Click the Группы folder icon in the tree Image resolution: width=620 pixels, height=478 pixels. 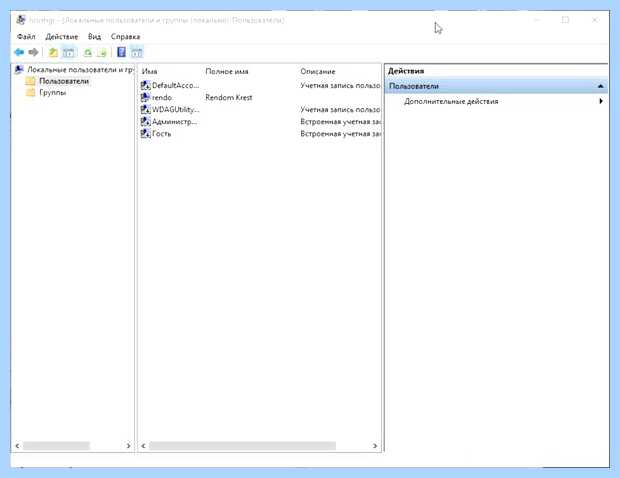click(30, 93)
